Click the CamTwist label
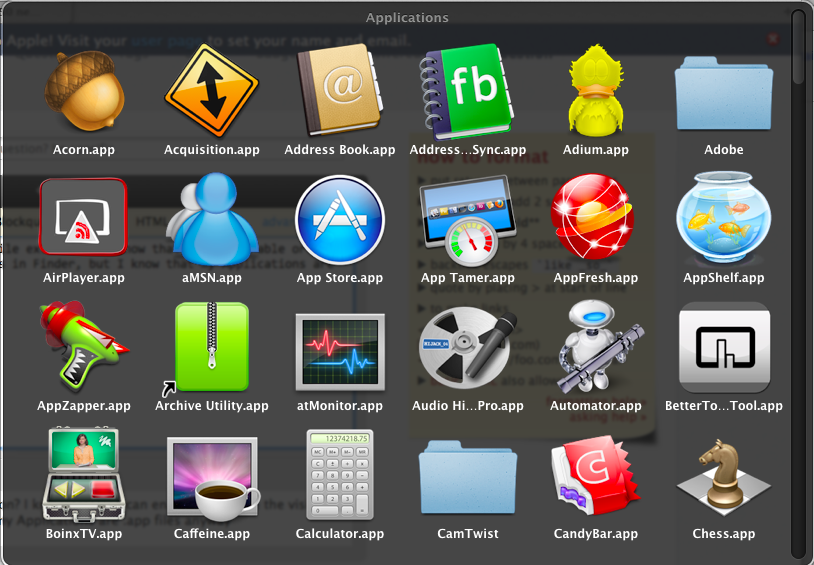Screen dimensions: 814x565 (x=468, y=534)
